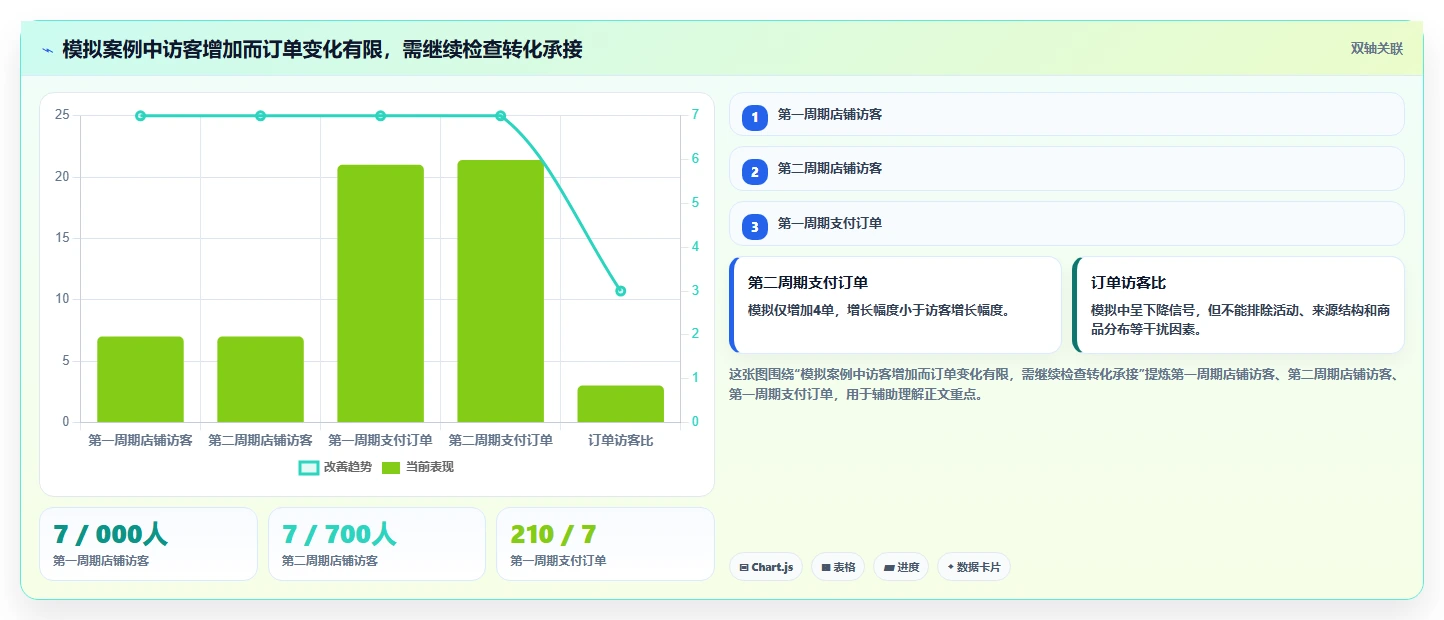Select the 第一周期店铺访客 list row
The width and height of the screenshot is (1444, 620).
point(1067,114)
